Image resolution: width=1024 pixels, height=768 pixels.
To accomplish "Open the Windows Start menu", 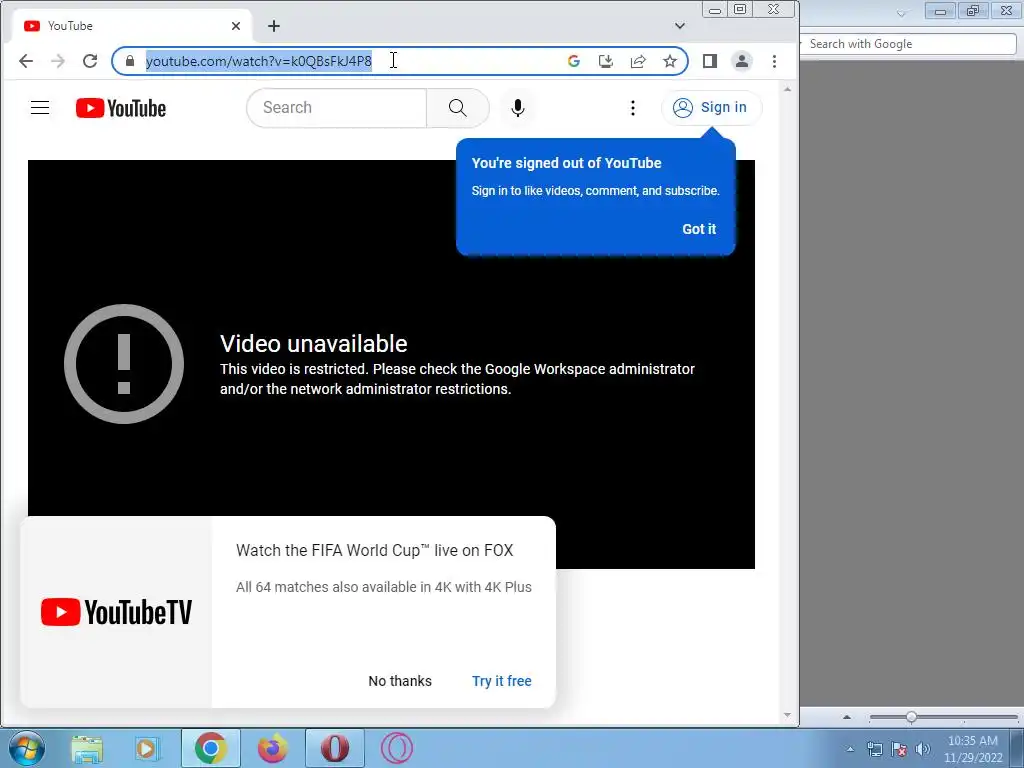I will (27, 748).
